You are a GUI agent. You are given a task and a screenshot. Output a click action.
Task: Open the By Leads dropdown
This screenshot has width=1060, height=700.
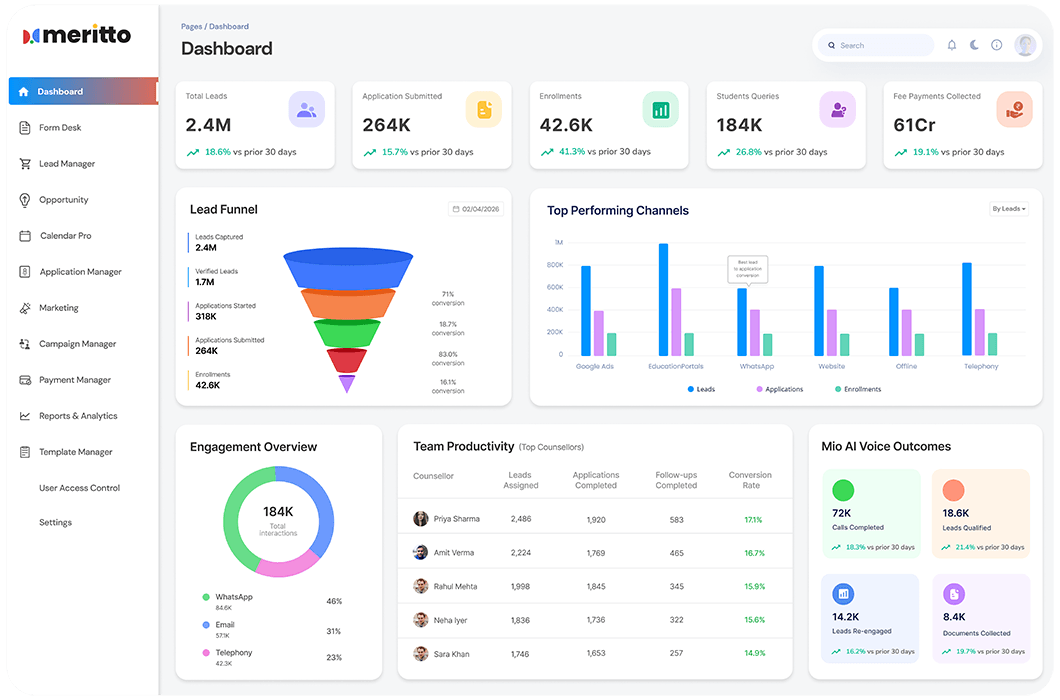coord(1009,208)
